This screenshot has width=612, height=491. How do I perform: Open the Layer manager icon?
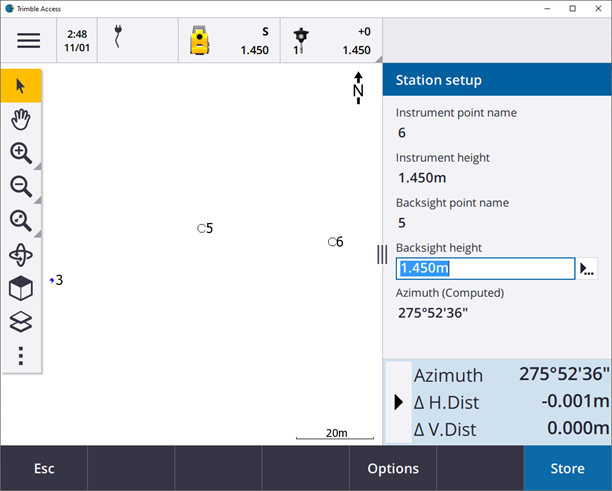21,322
